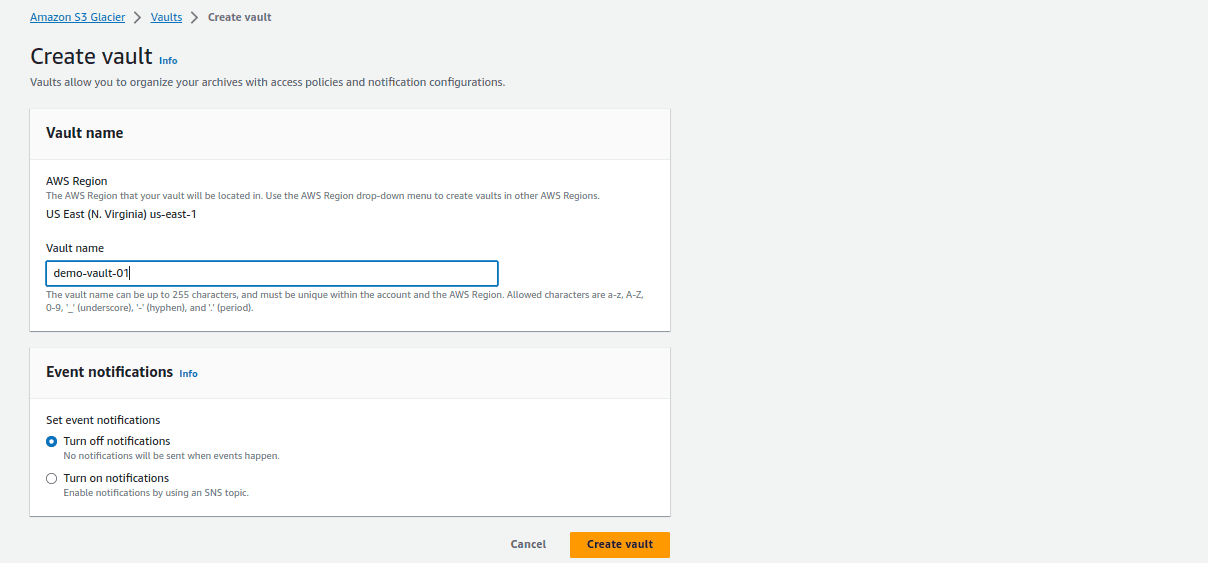Enable the Turn on notifications radio option
Screen dimensions: 1208x563
pos(52,478)
